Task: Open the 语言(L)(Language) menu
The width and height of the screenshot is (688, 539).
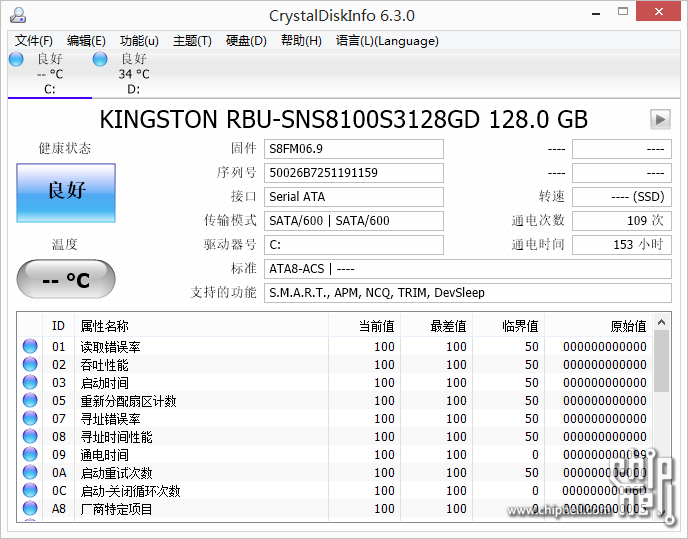Action: click(x=387, y=41)
